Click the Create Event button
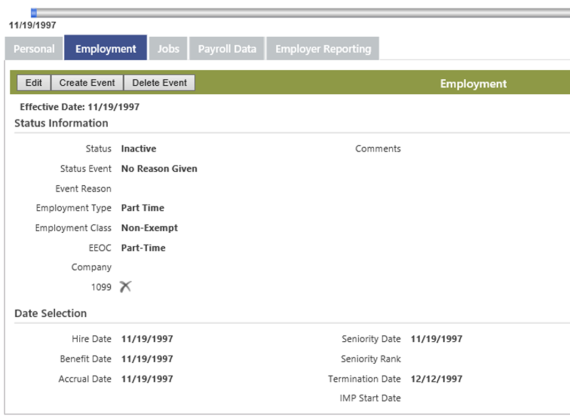 (x=87, y=83)
